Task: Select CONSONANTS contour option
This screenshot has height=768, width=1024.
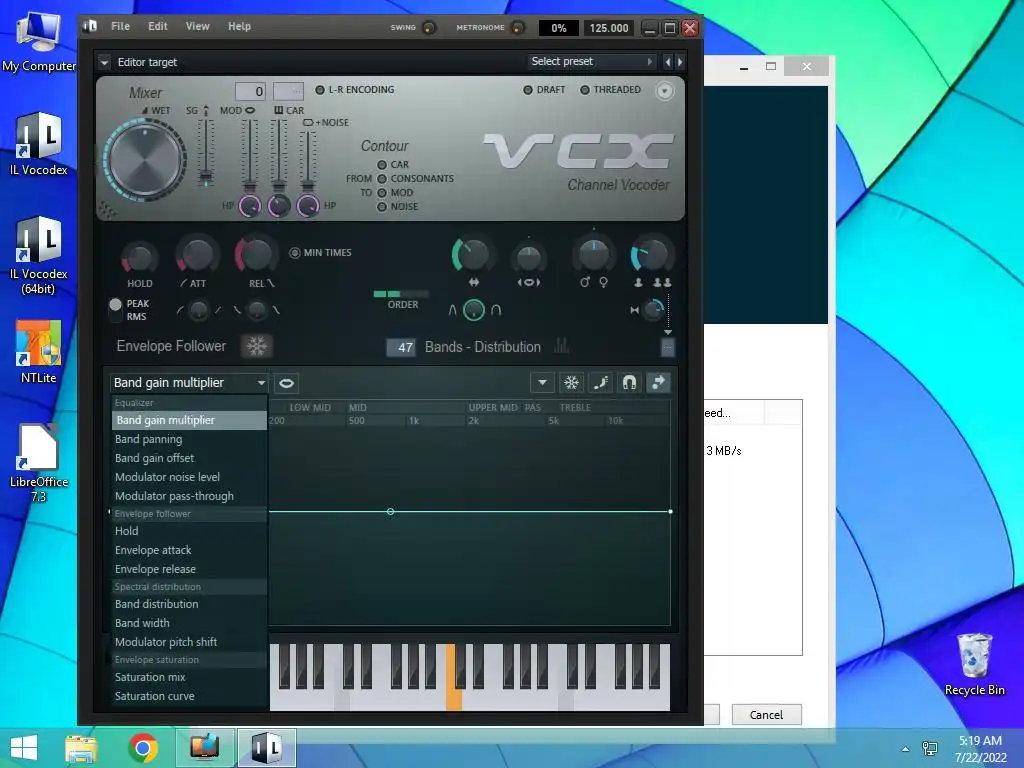Action: point(415,178)
